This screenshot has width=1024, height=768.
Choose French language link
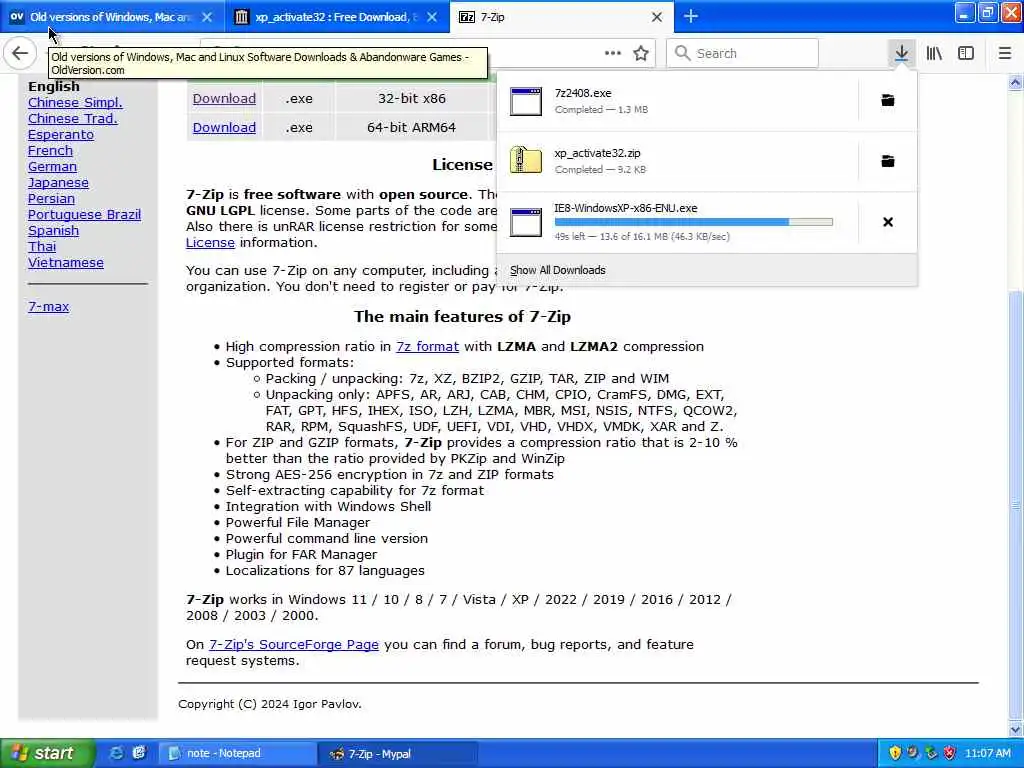[x=50, y=150]
